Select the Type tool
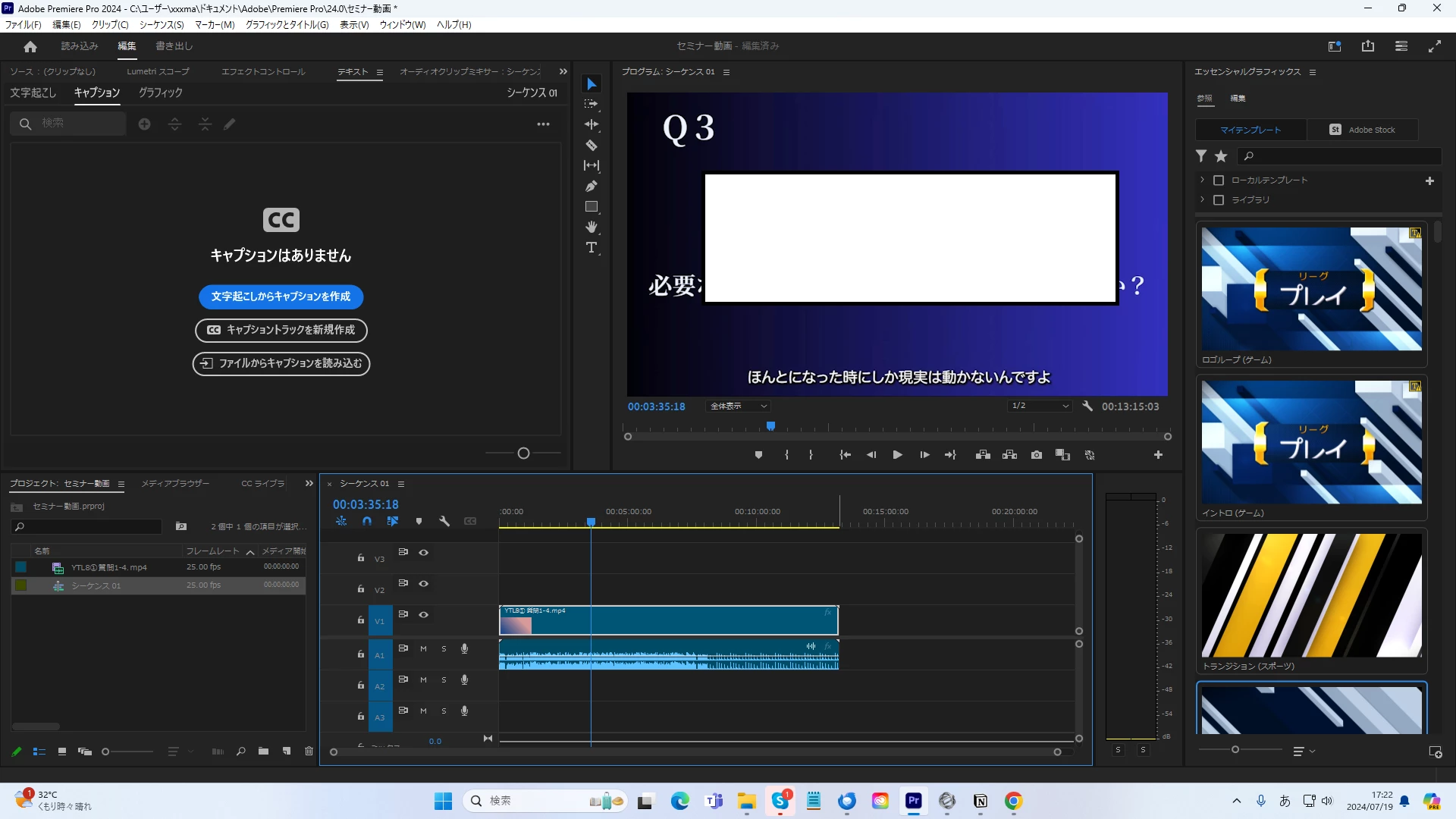The width and height of the screenshot is (1456, 819). 591,248
